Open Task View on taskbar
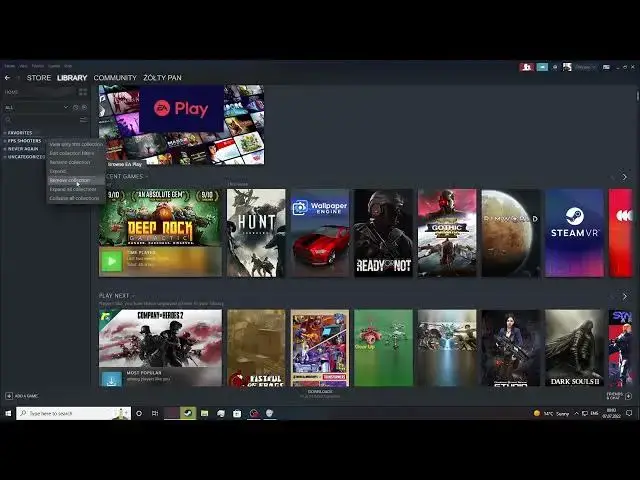Screen dimensions: 640x480 pyautogui.click(x=155, y=413)
